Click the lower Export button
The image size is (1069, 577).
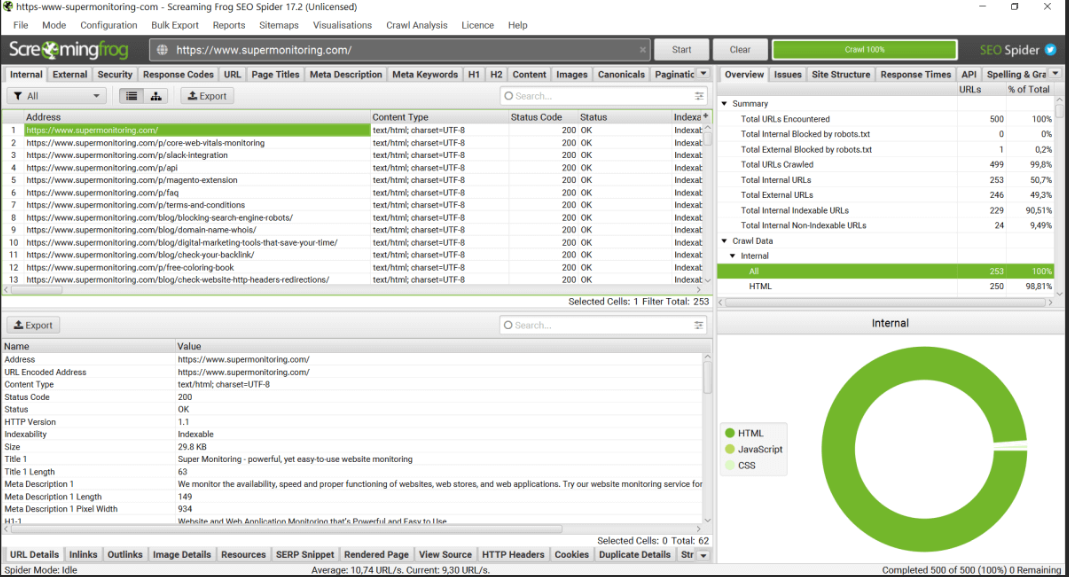tap(33, 325)
